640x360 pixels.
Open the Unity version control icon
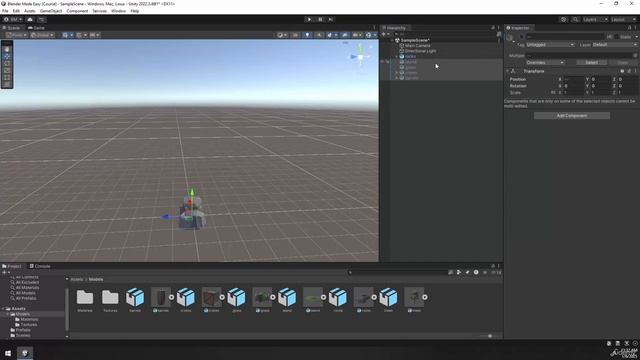[x=42, y=19]
